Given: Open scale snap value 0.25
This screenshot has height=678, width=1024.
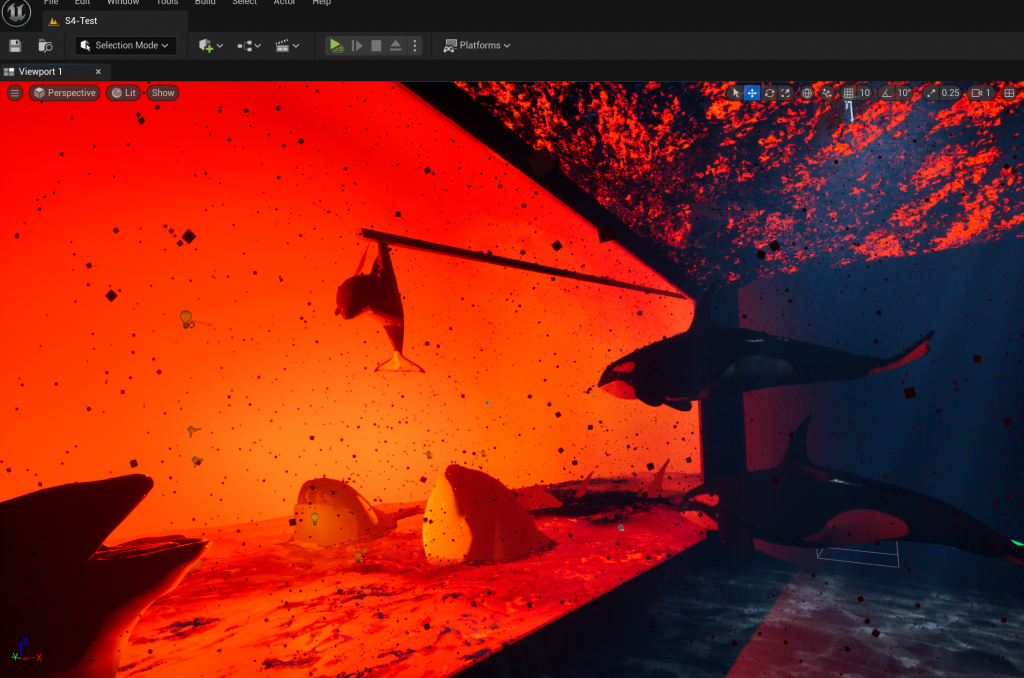Looking at the screenshot, I should (x=950, y=93).
